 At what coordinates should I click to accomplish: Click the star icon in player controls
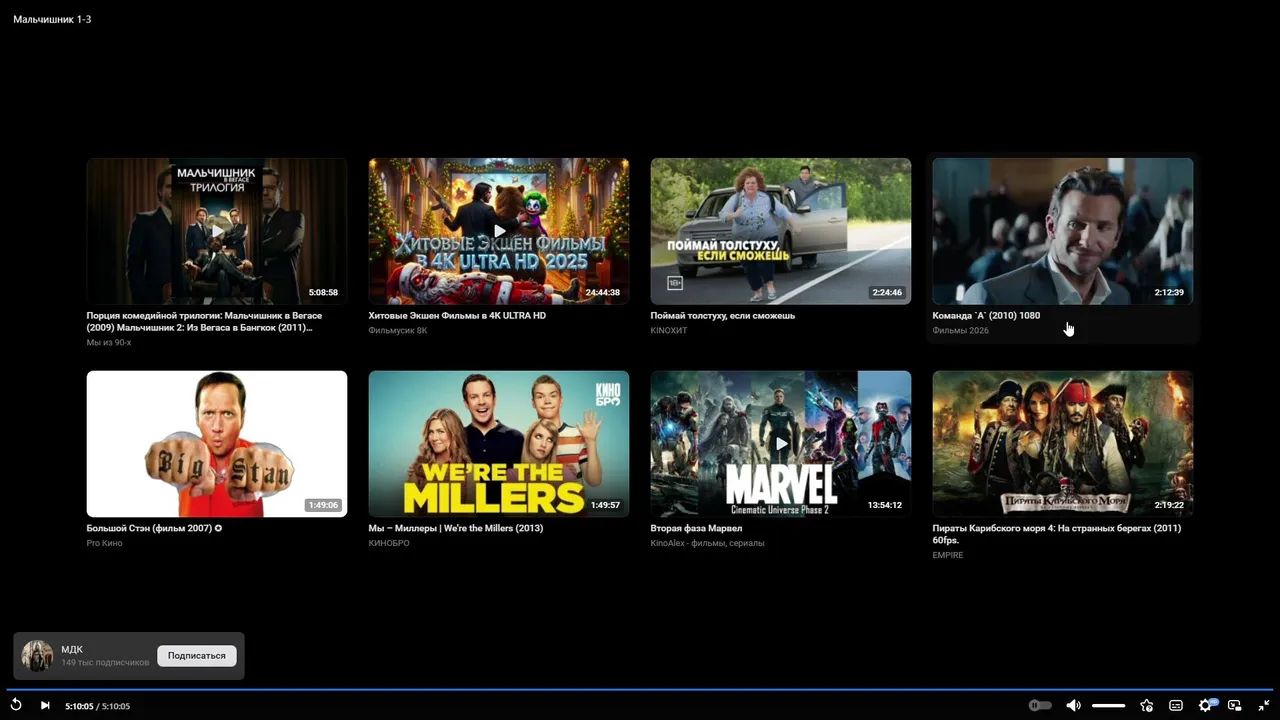(x=1147, y=705)
